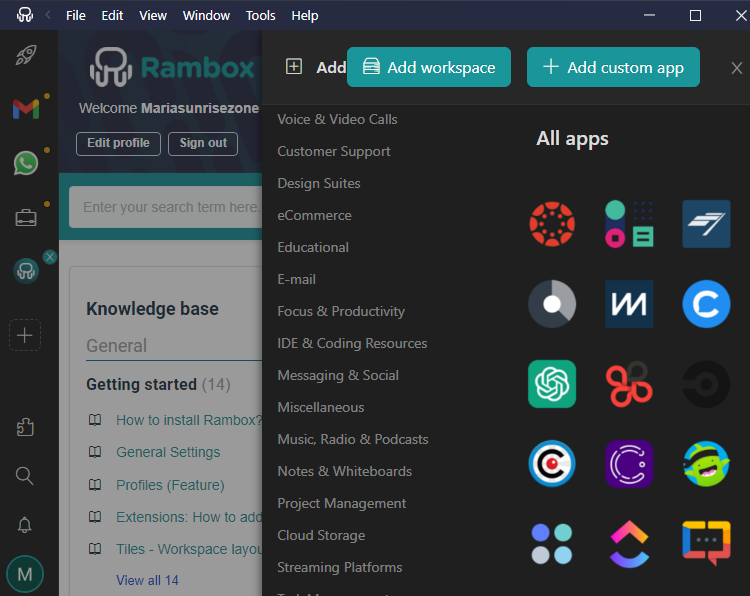Filter by Focus & Productivity category
This screenshot has width=750, height=596.
341,311
